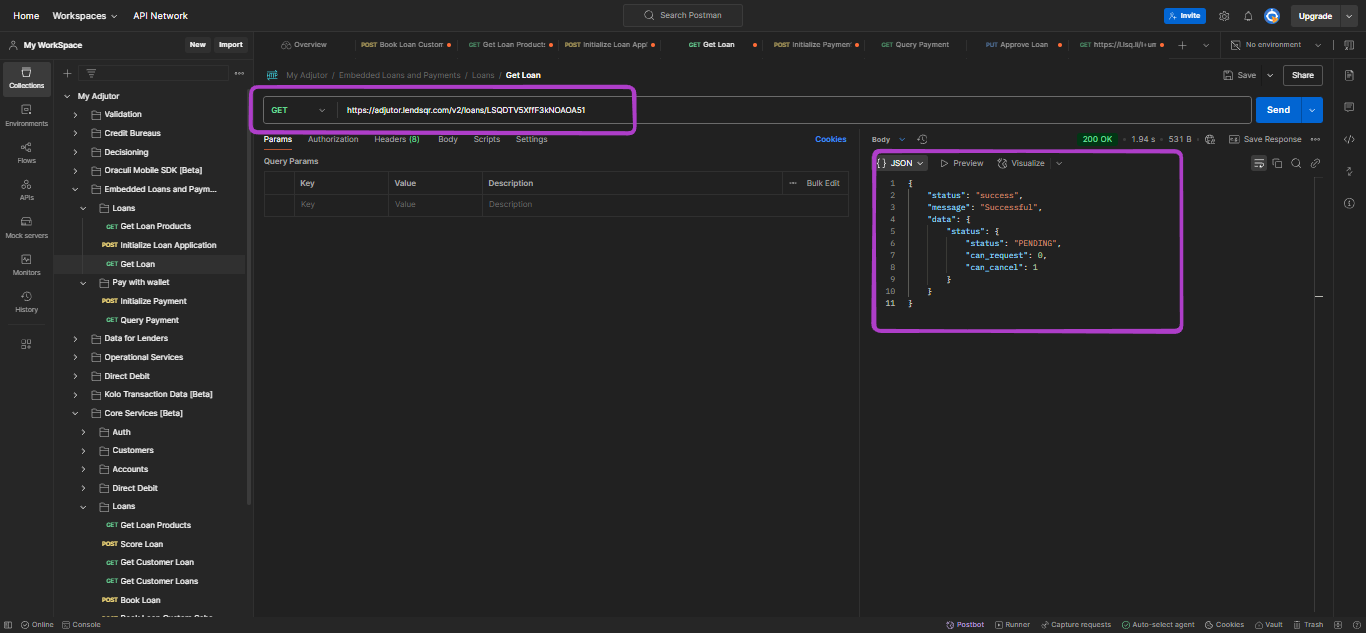Open the Visualize options dropdown chevron

[x=1059, y=163]
